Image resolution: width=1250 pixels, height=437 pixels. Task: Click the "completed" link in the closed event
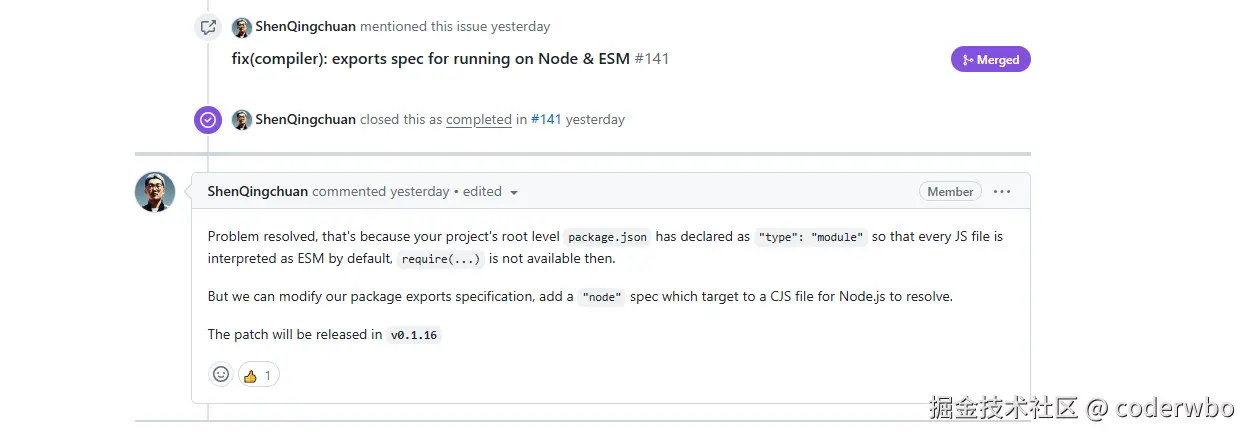(x=479, y=120)
